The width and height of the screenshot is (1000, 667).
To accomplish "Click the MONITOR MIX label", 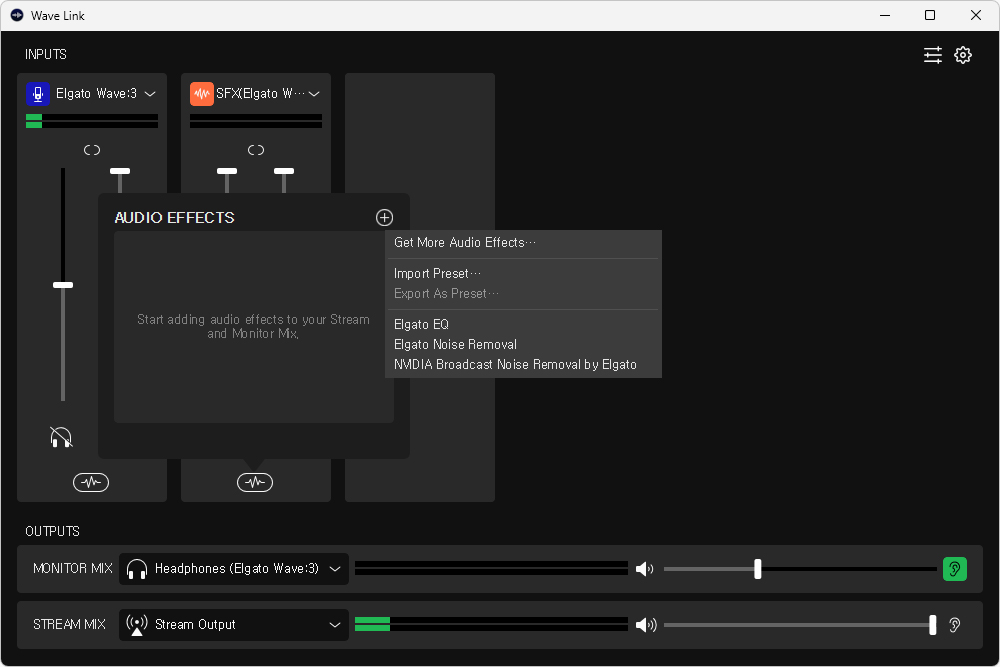I will [73, 568].
